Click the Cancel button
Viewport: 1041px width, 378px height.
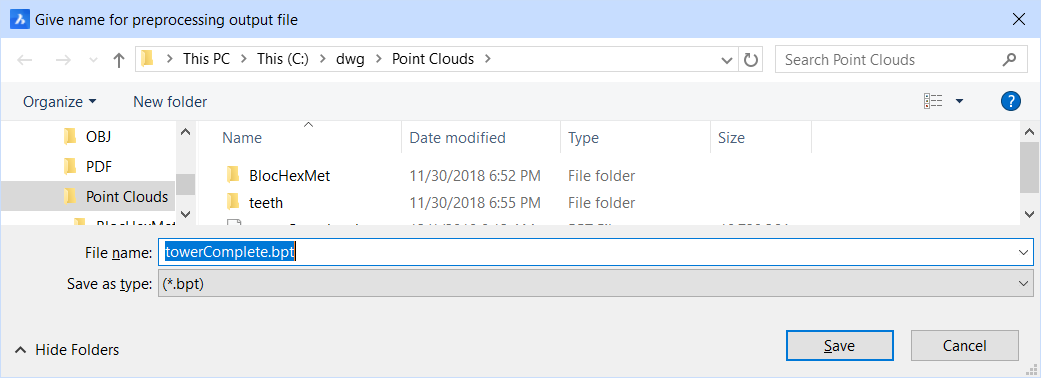pos(965,345)
